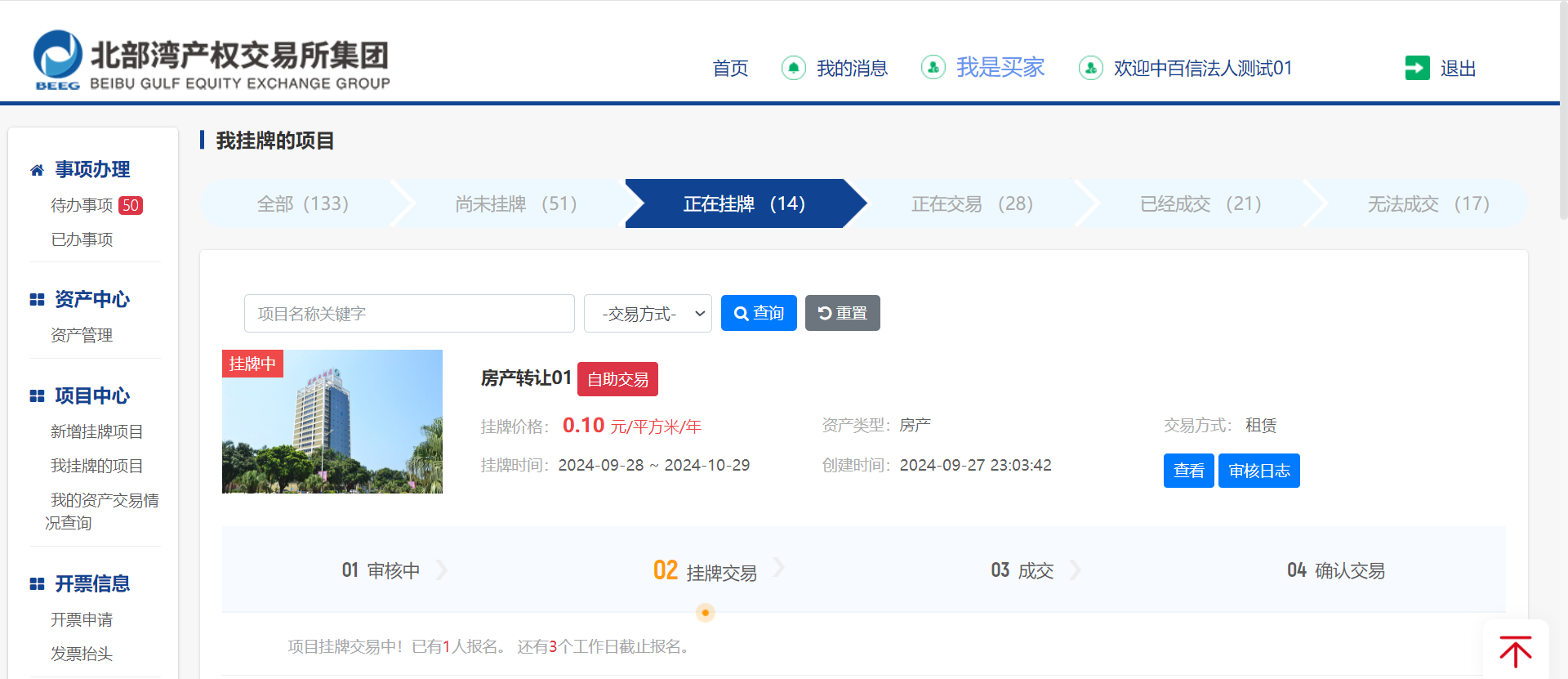1568x679 pixels.
Task: Open 我的资产交易情况查询 in the sidebar
Action: (x=102, y=511)
